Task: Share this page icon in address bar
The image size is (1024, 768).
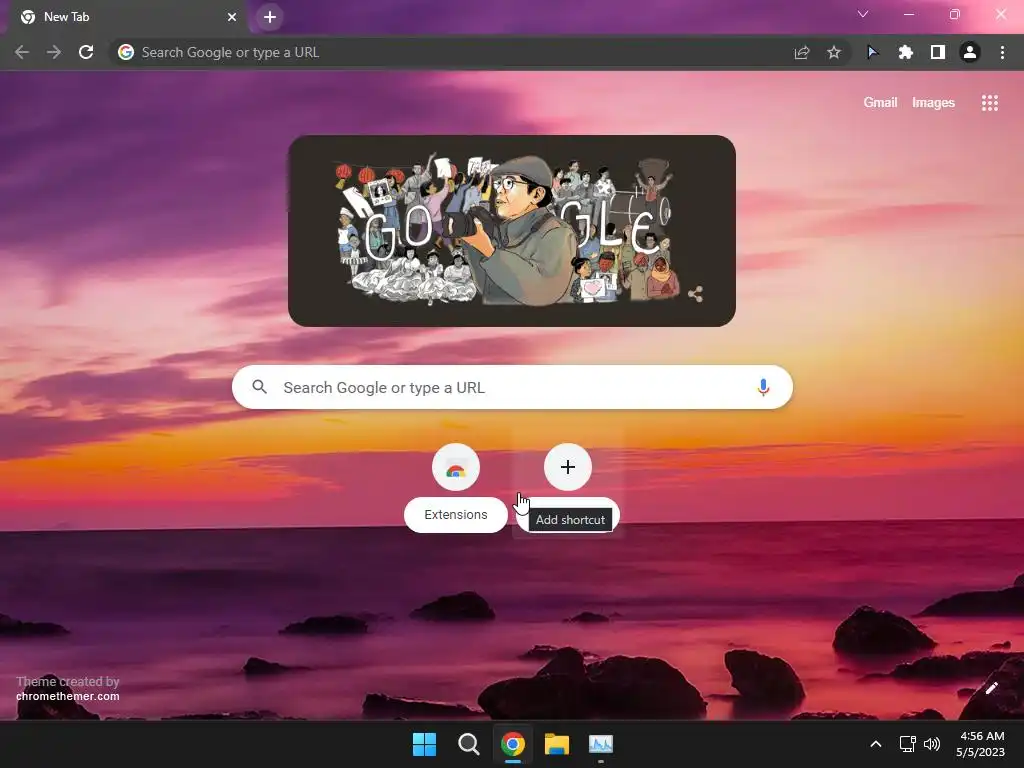Action: point(802,52)
